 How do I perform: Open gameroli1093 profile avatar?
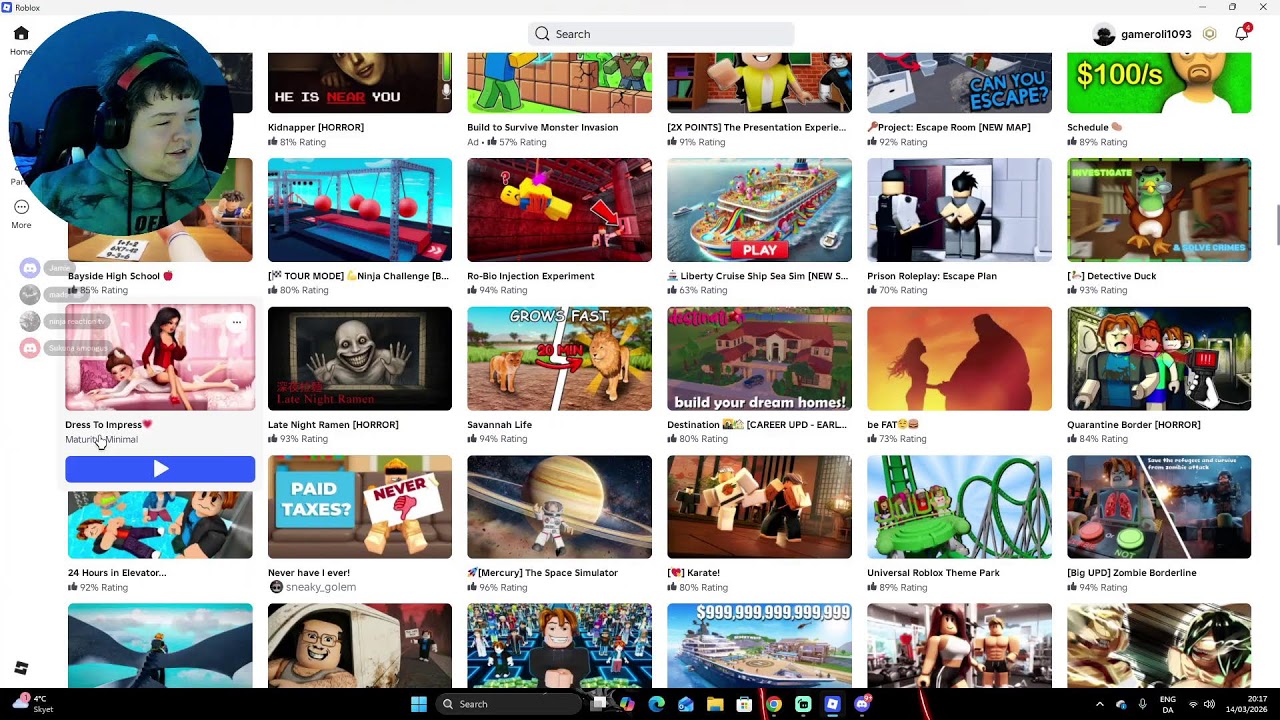click(x=1104, y=35)
